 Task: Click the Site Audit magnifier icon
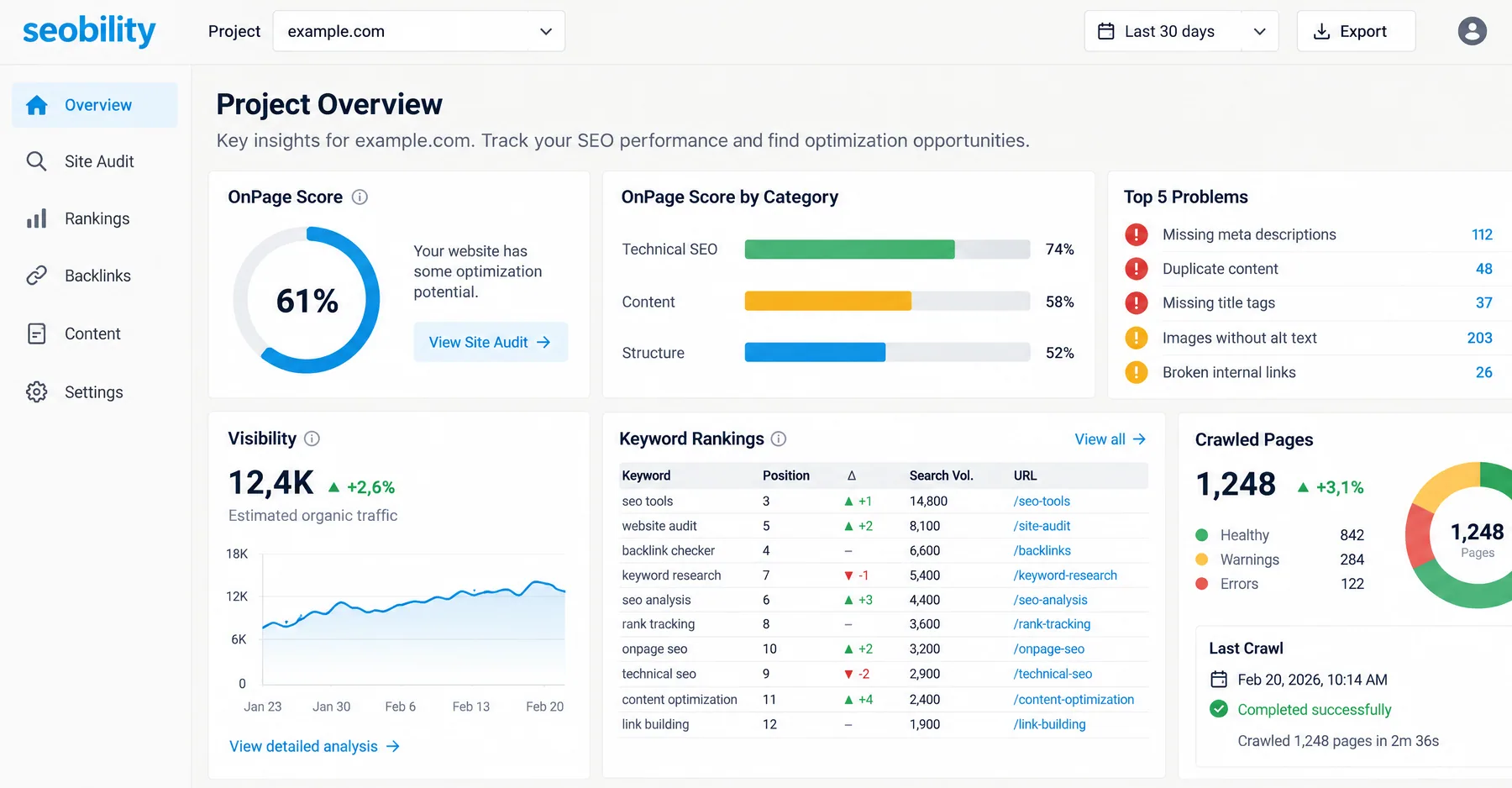[x=36, y=161]
